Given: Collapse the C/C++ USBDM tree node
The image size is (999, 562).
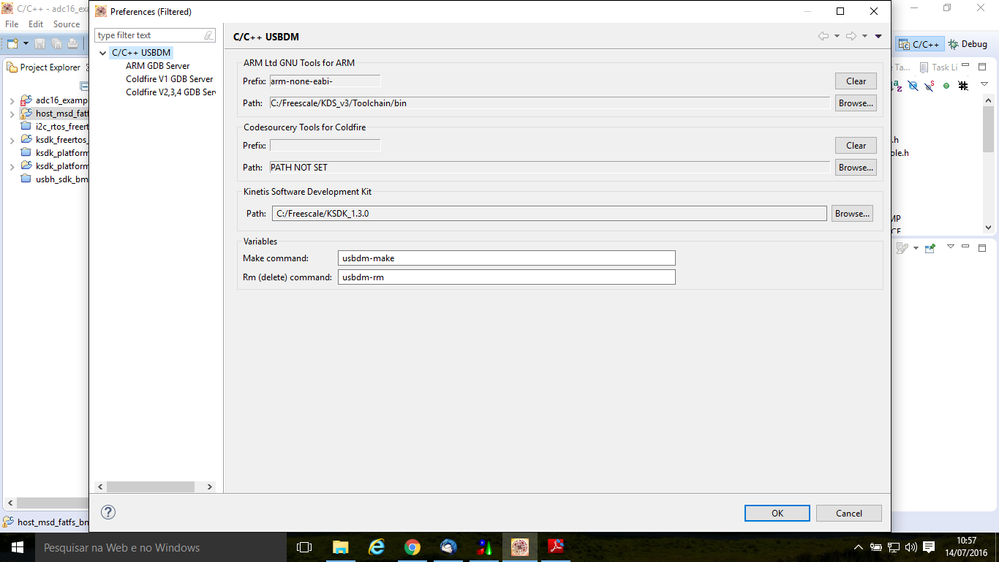Looking at the screenshot, I should tap(103, 53).
